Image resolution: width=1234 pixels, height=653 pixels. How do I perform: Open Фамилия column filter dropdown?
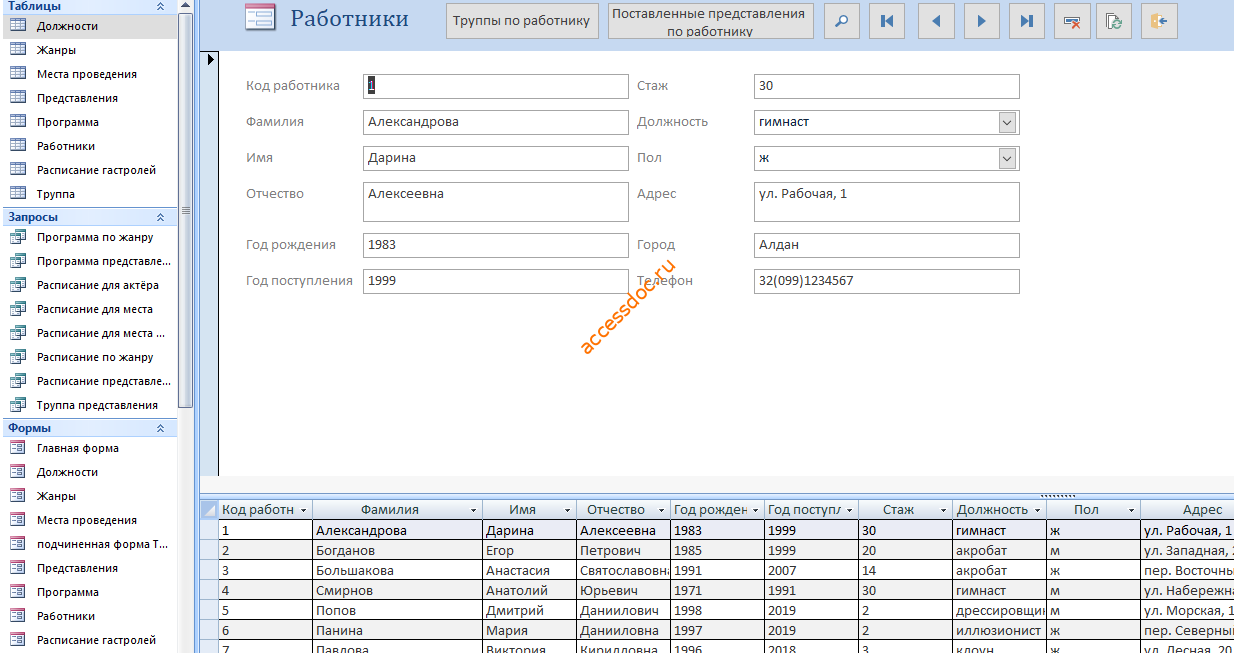pyautogui.click(x=471, y=510)
